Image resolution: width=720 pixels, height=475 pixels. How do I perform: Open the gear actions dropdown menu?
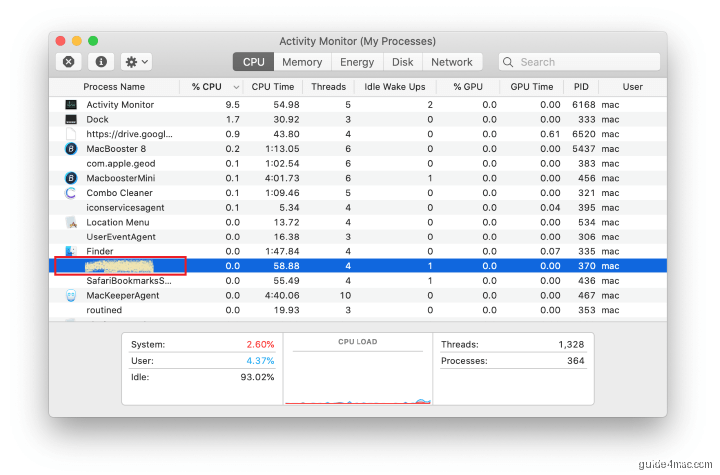[x=136, y=62]
